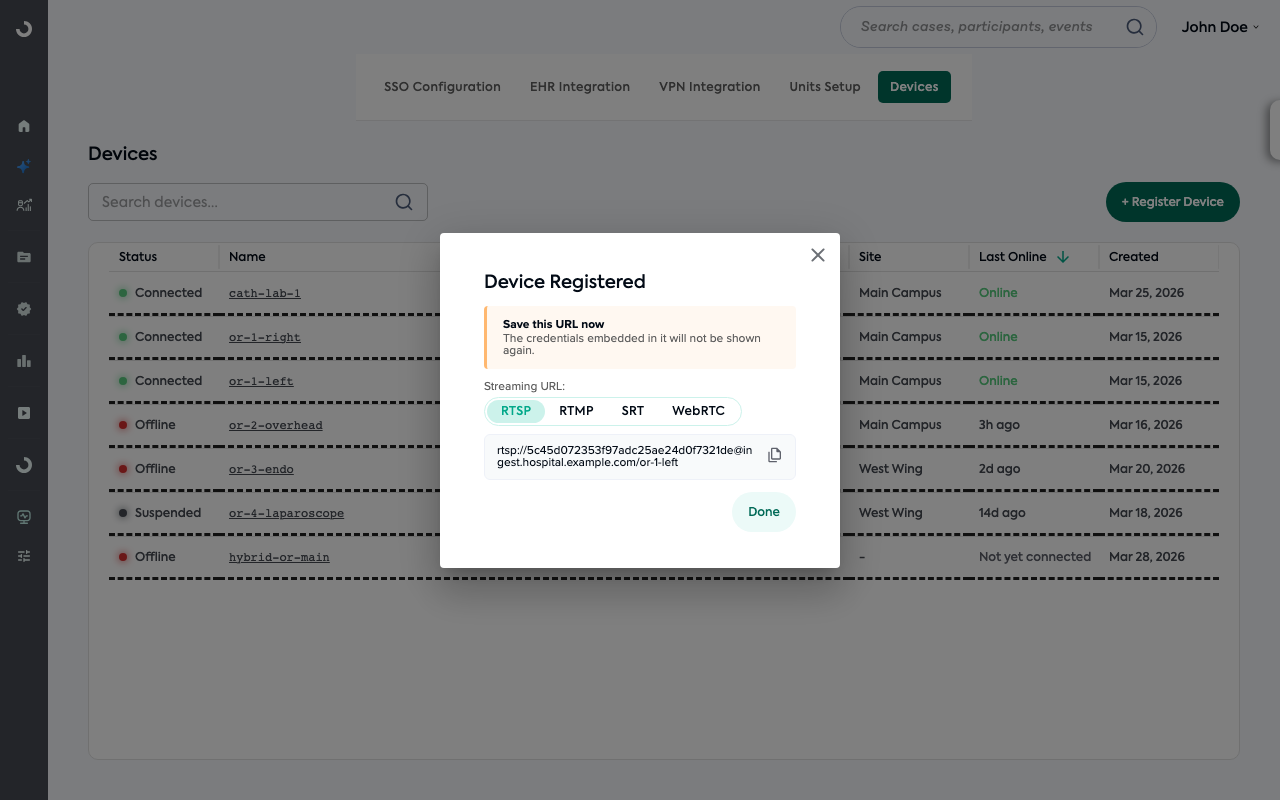Select the WebRTC protocol option
Screen dimensions: 1280x800
click(x=698, y=410)
